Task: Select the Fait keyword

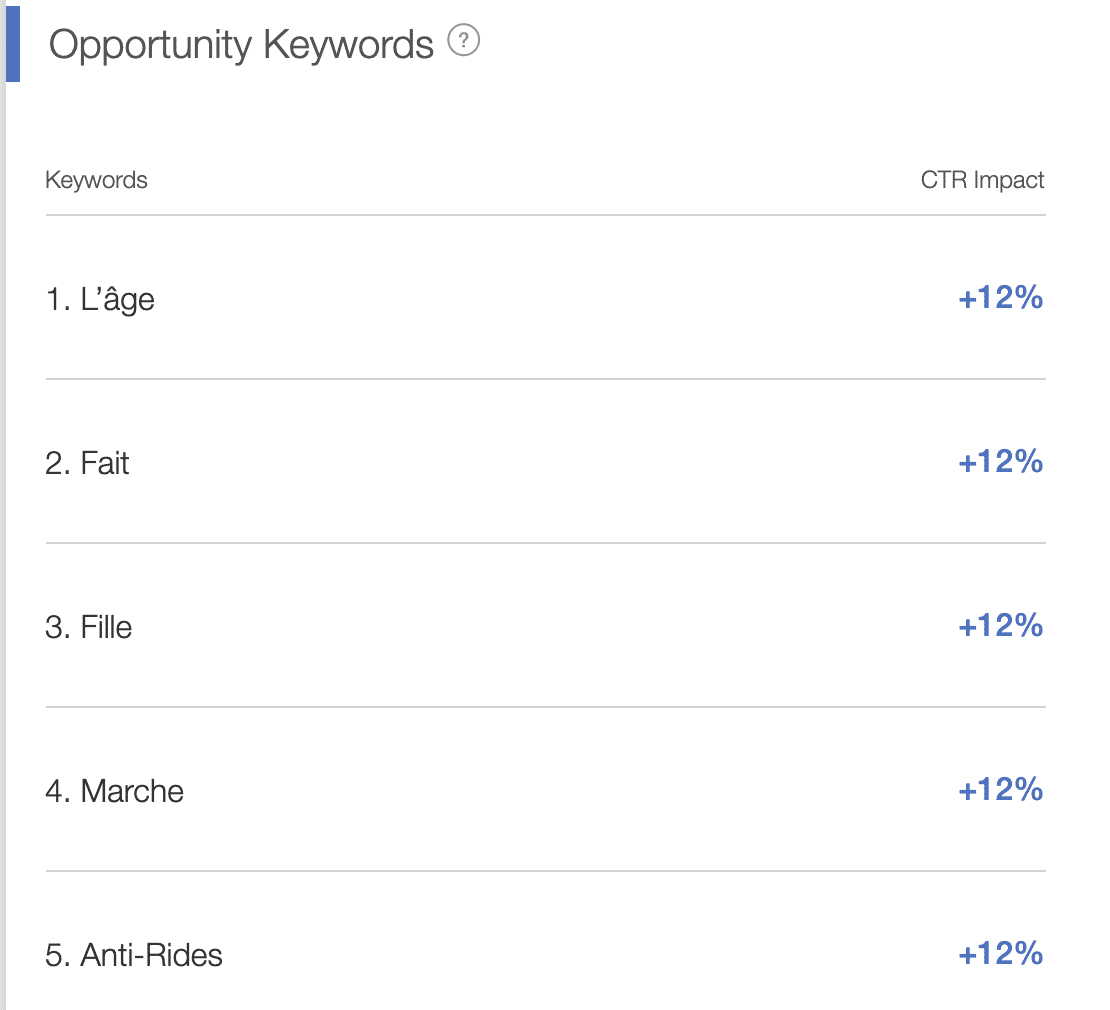Action: (105, 463)
